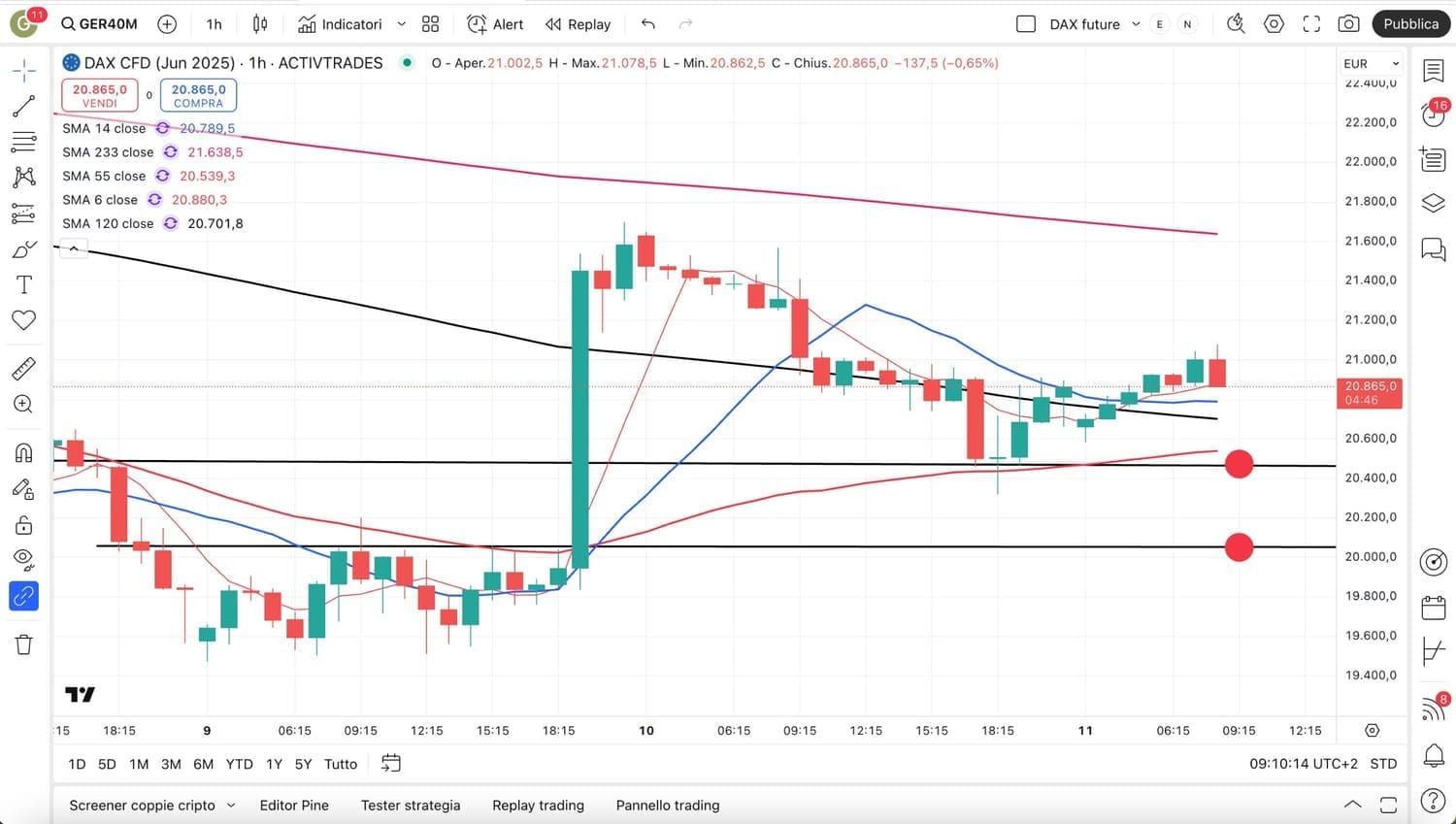
Task: Open the ruler measure tool
Action: (23, 369)
